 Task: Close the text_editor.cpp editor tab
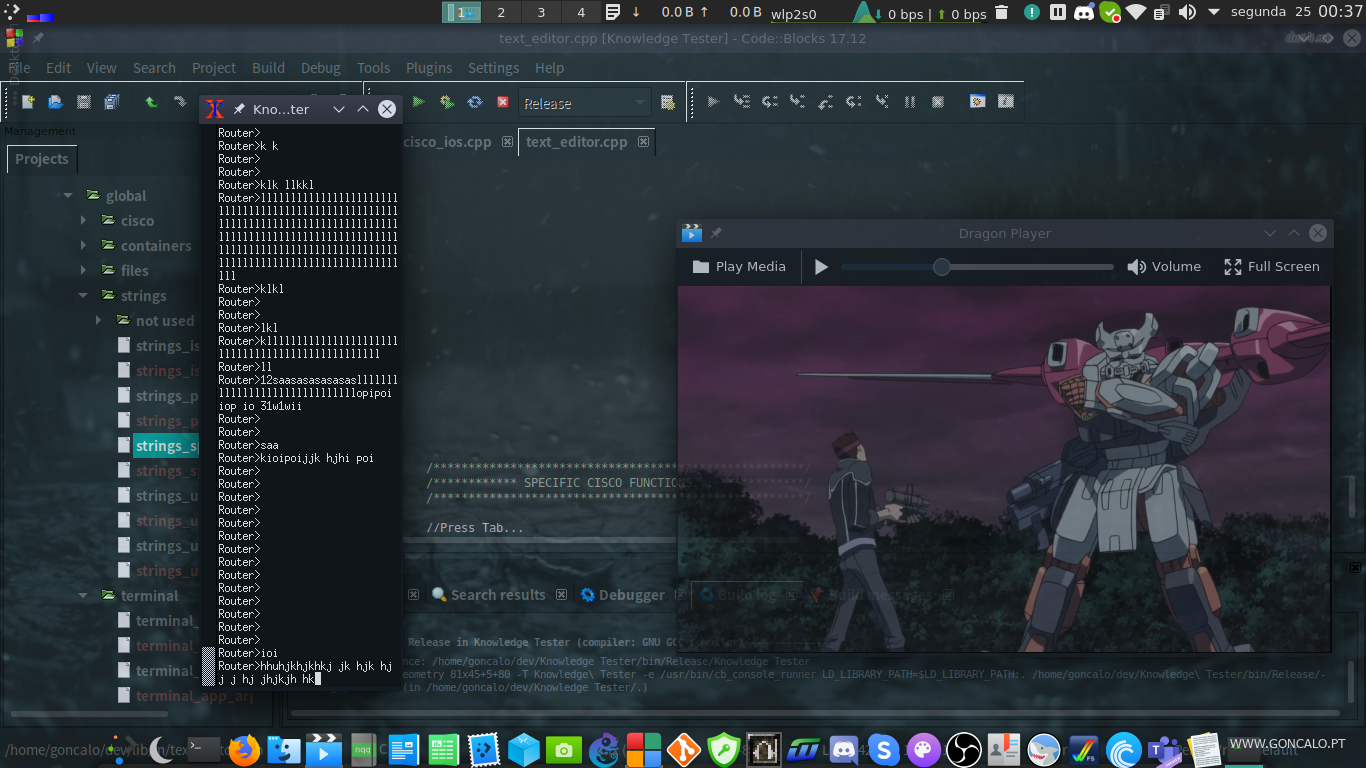pos(644,142)
